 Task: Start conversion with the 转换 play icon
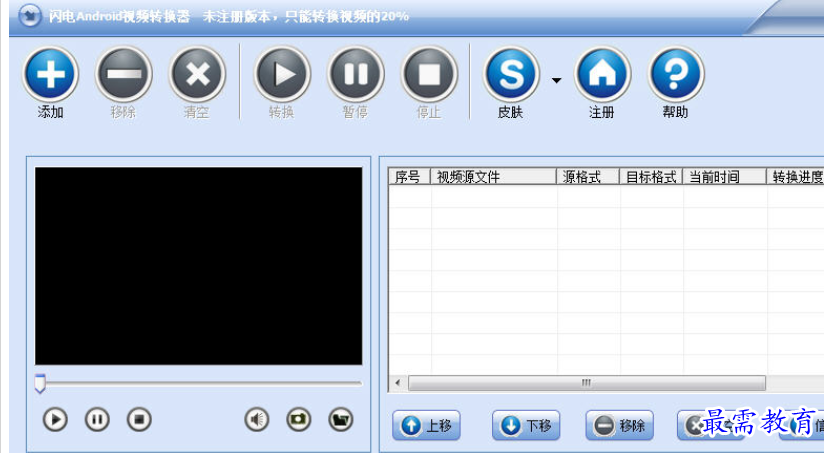point(282,74)
